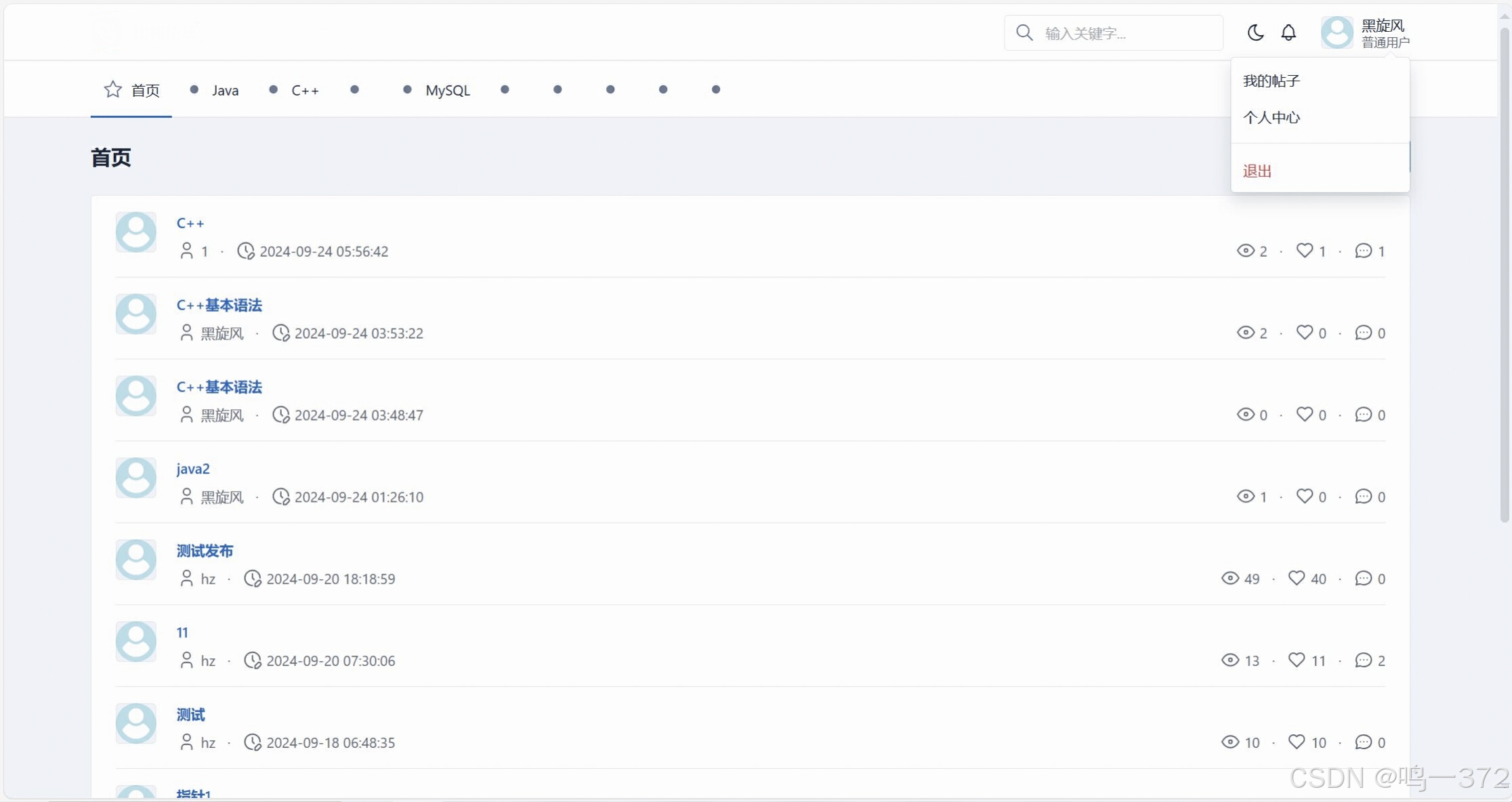Click the avatar of the first C++ post
Viewport: 1512px width, 802px height.
(x=135, y=232)
